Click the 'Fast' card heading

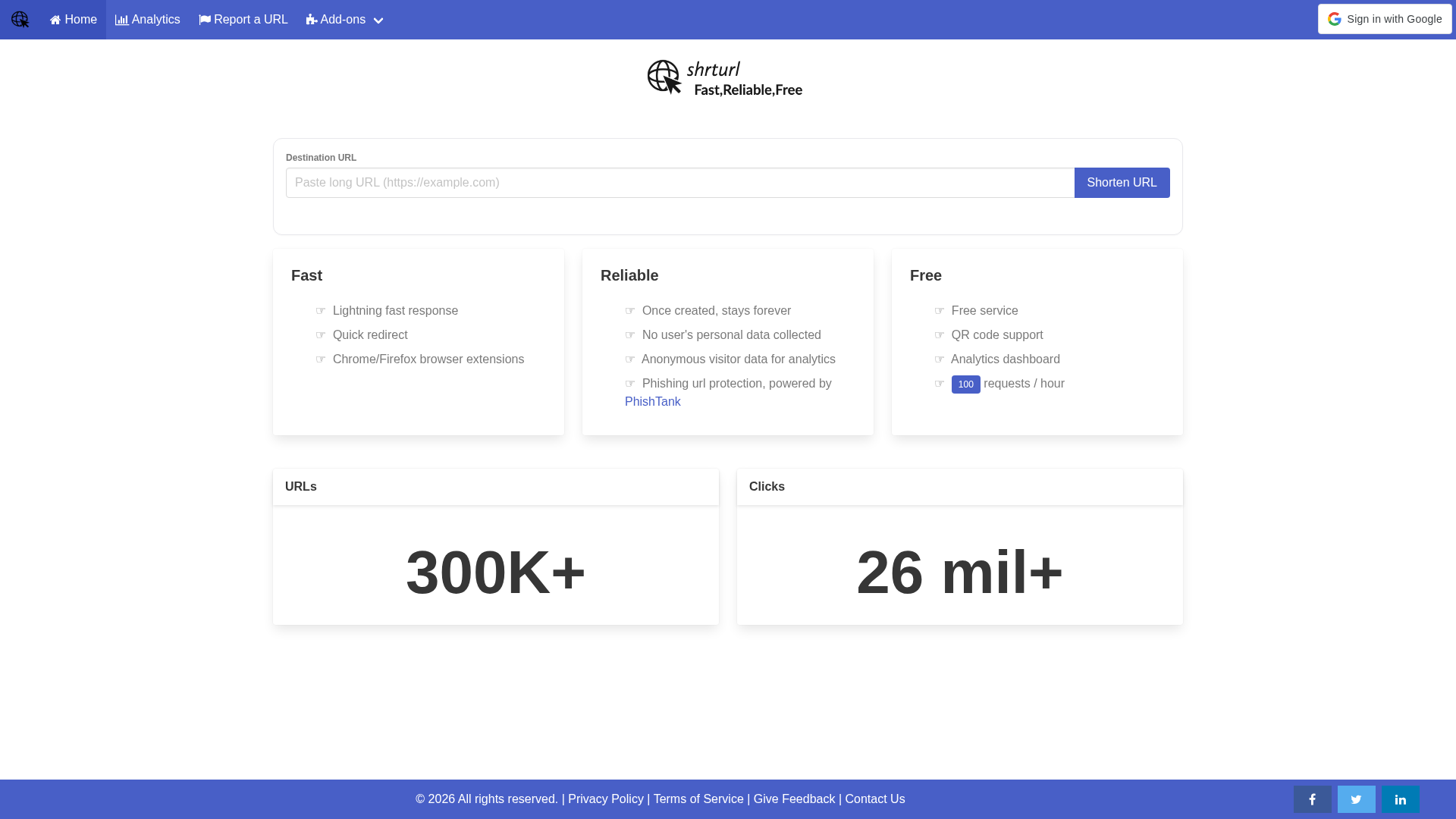point(307,275)
